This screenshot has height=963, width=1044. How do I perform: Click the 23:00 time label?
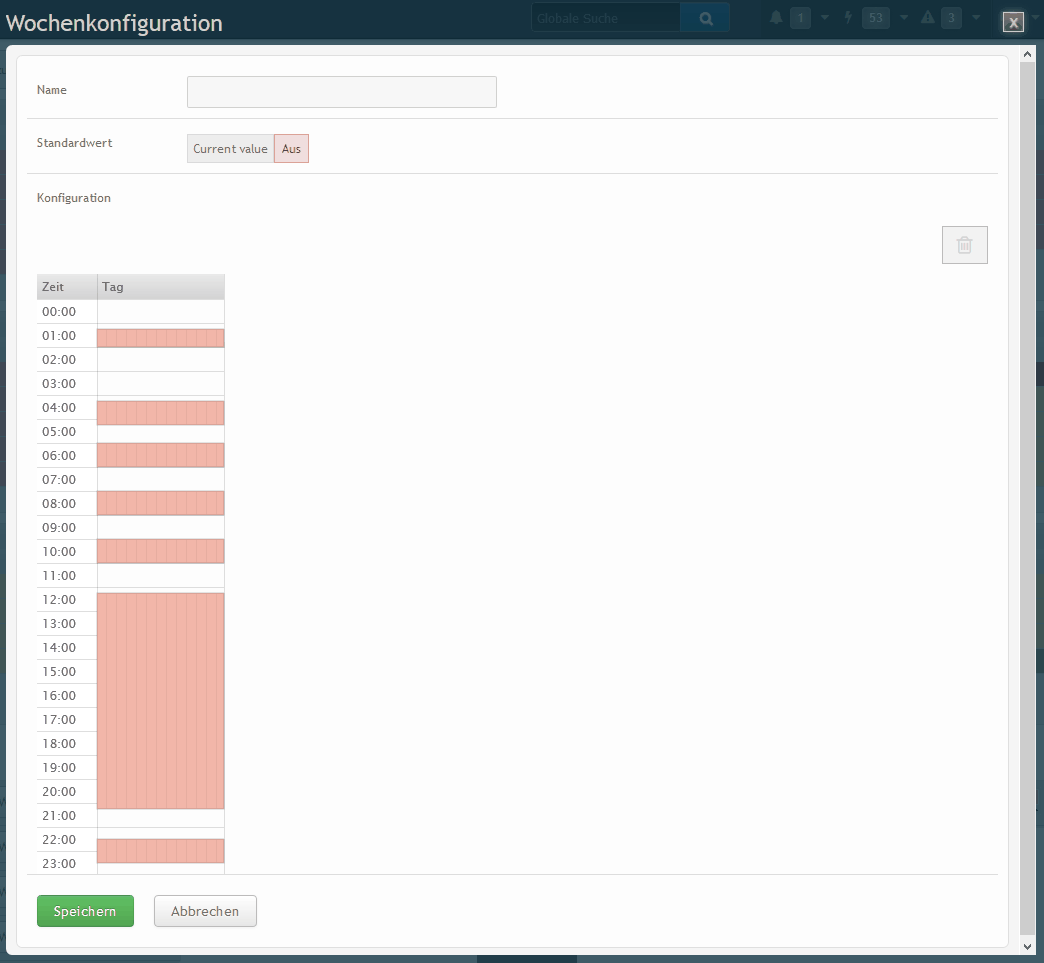59,863
